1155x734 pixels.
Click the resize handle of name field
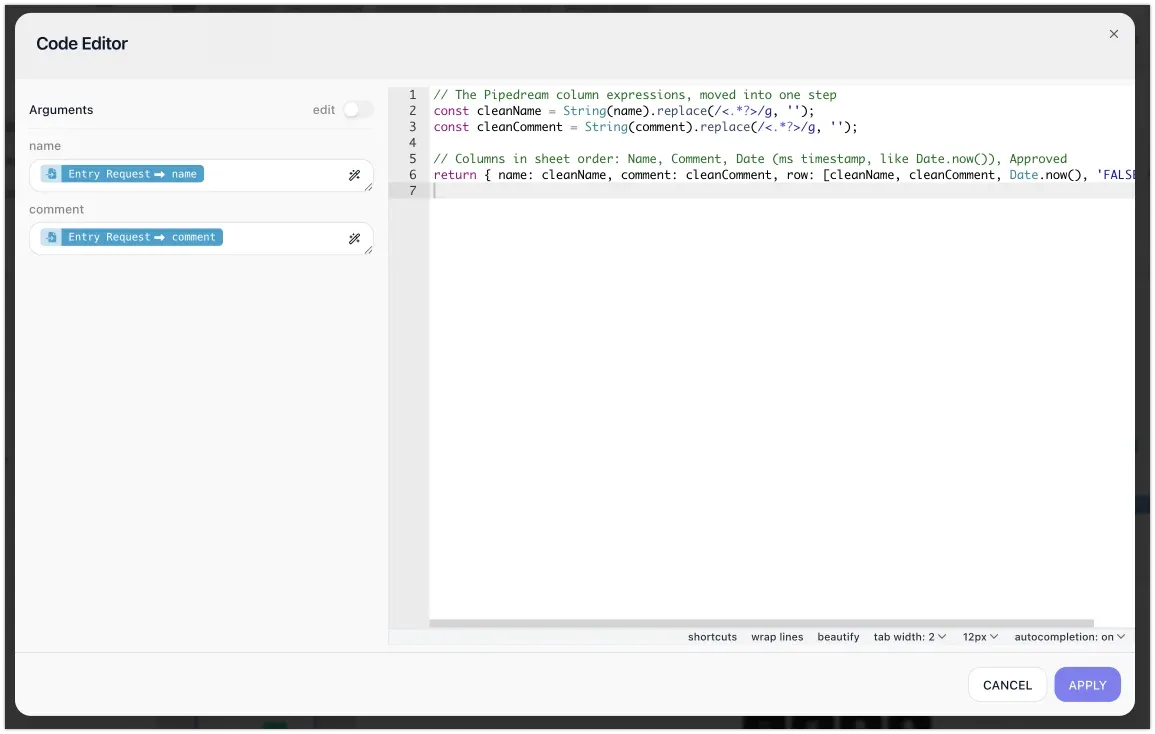coord(368,187)
